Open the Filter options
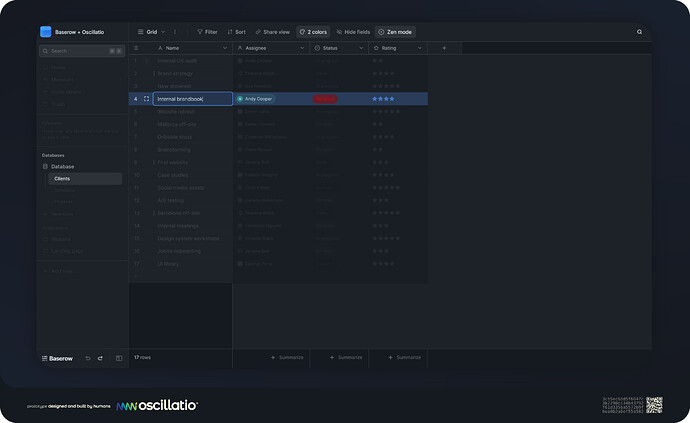690x423 pixels. click(x=207, y=32)
